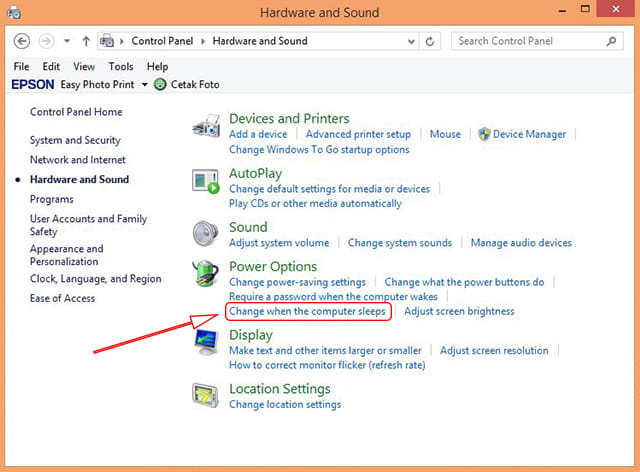Click the Refresh button in address bar
Viewport: 640px width, 472px height.
(430, 42)
